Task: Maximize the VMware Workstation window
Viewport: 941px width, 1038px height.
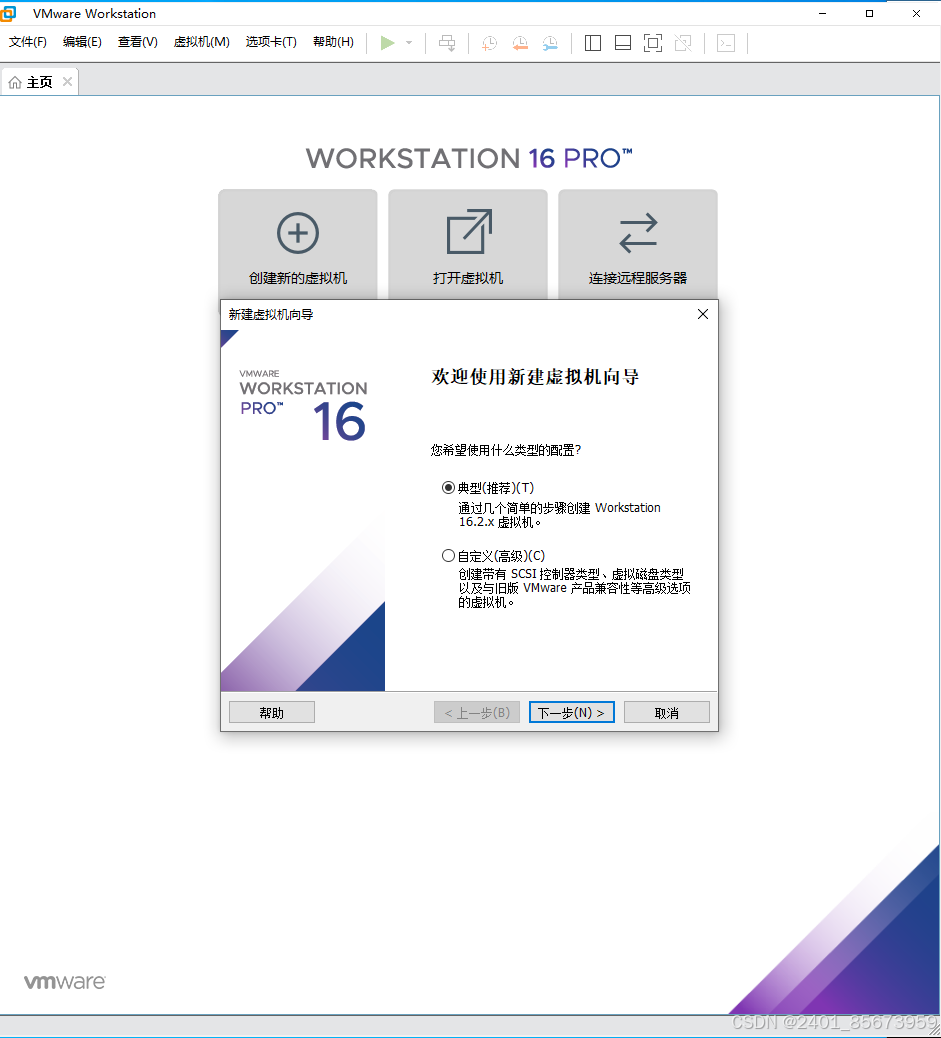Action: pos(869,13)
